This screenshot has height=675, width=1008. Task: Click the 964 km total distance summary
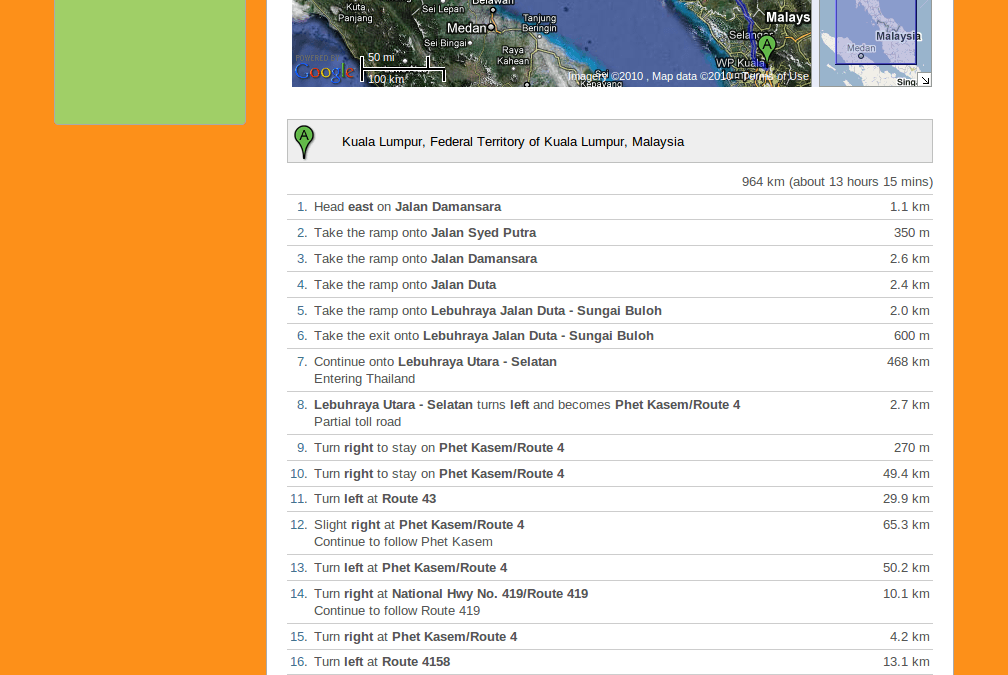pyautogui.click(x=837, y=182)
